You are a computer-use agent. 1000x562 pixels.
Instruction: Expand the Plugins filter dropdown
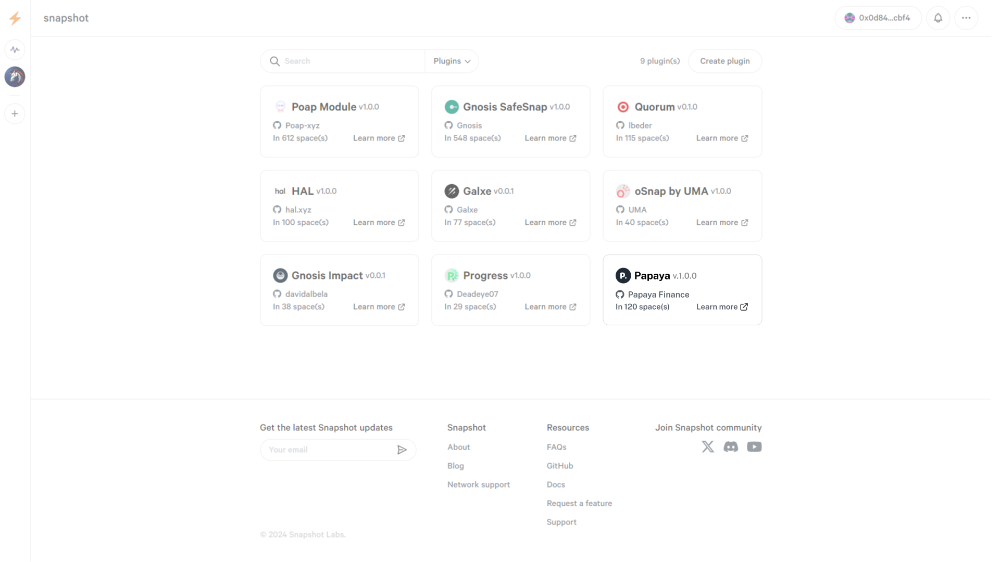(x=452, y=61)
